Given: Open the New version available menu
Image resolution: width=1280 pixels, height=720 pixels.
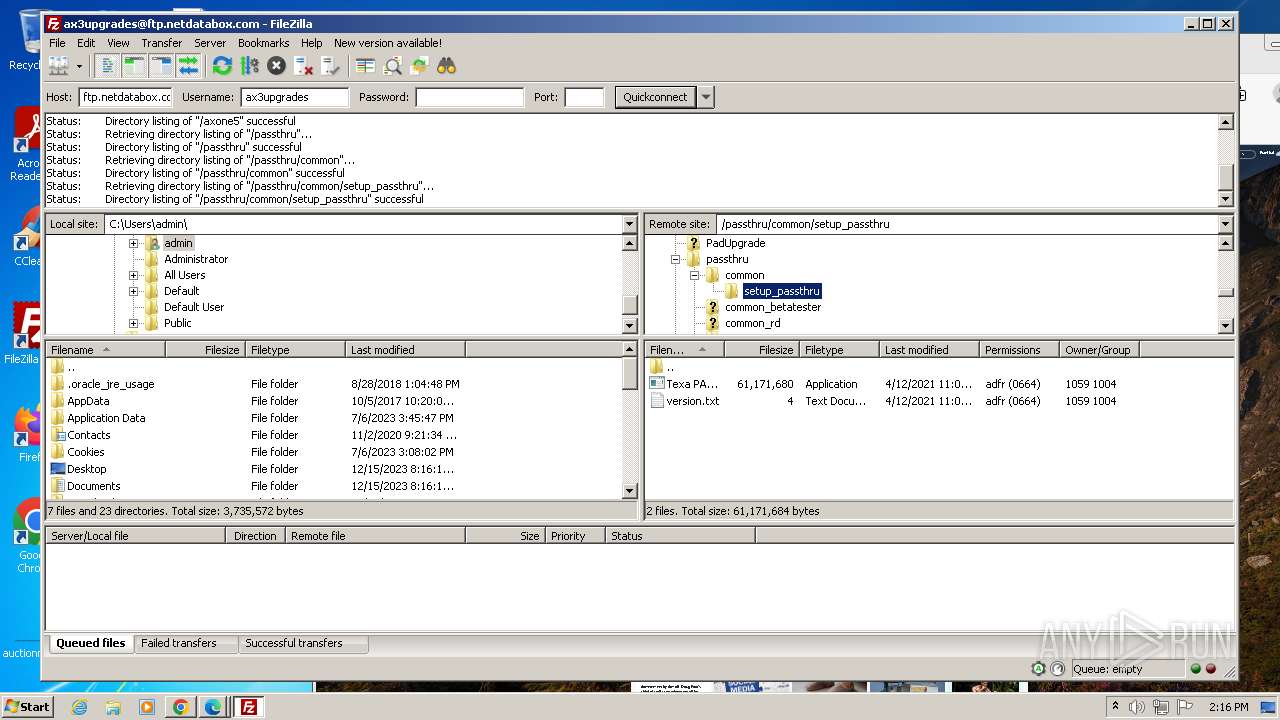Looking at the screenshot, I should click(388, 43).
